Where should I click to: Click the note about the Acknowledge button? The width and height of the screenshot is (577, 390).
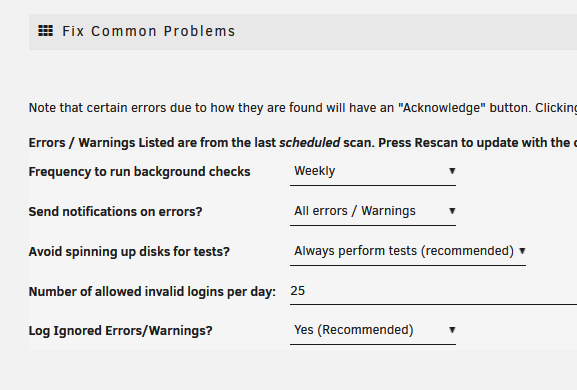click(x=303, y=108)
